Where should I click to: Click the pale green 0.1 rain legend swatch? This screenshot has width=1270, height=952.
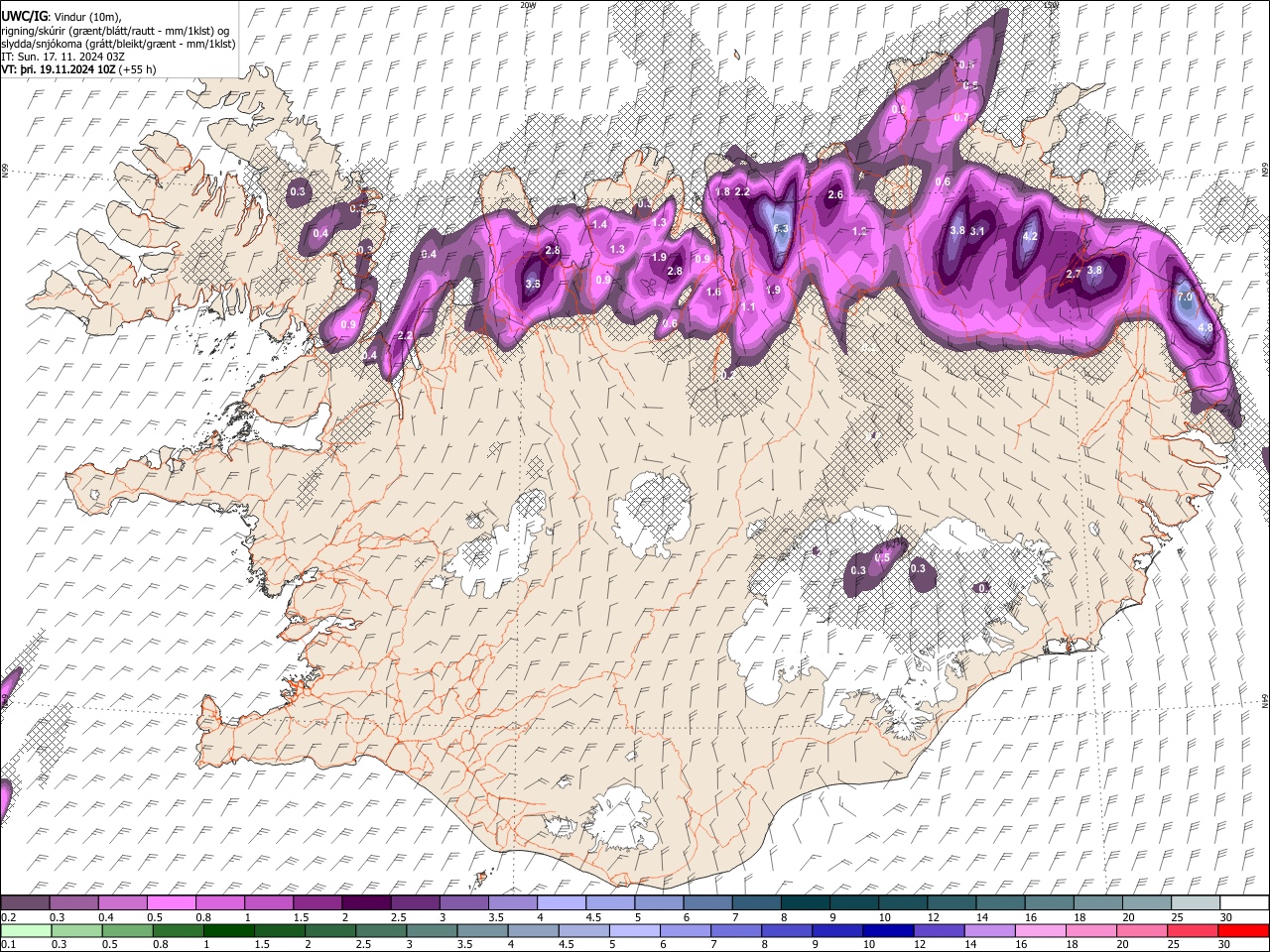click(26, 930)
